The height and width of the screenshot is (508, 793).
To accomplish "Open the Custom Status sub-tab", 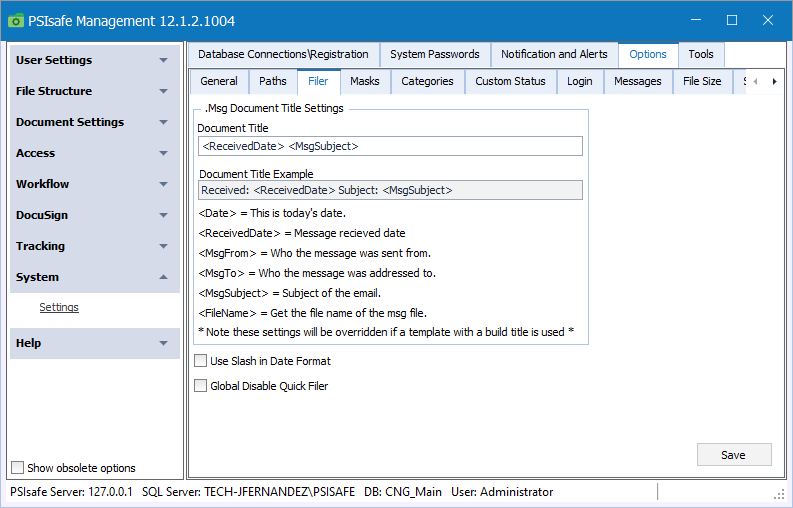I will coord(510,81).
